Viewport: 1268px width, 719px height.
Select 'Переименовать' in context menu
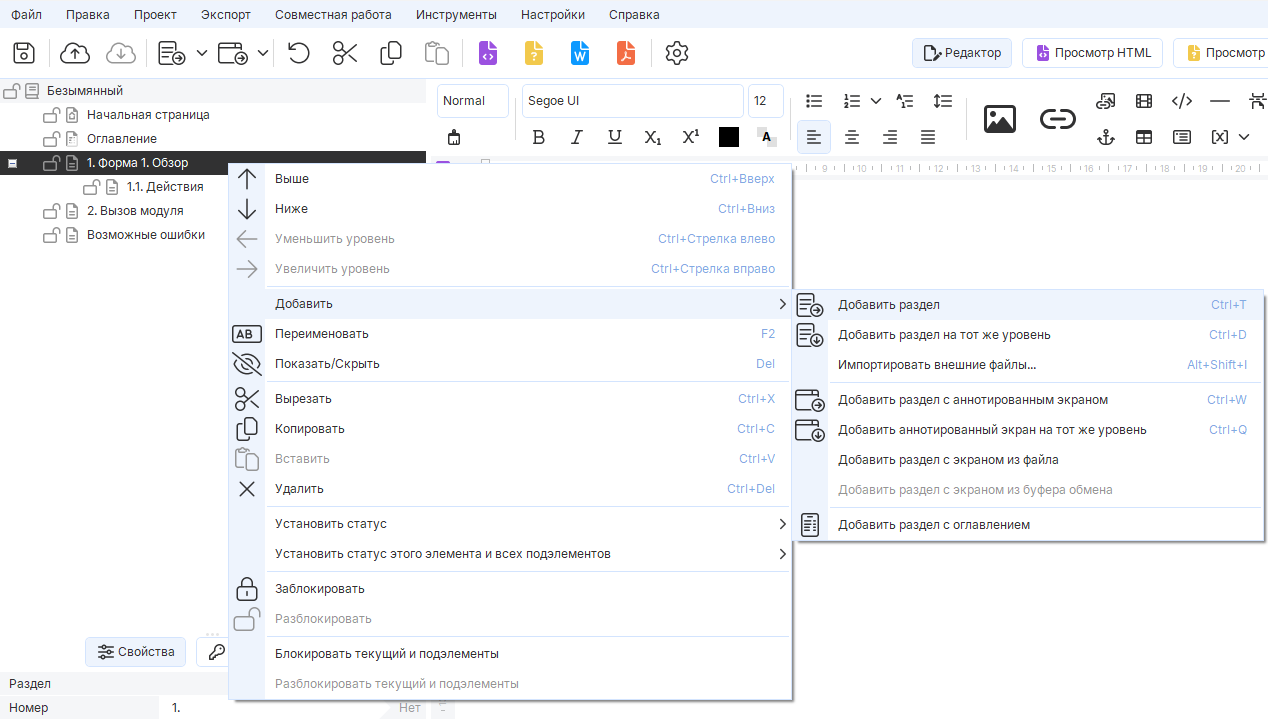tap(510, 334)
